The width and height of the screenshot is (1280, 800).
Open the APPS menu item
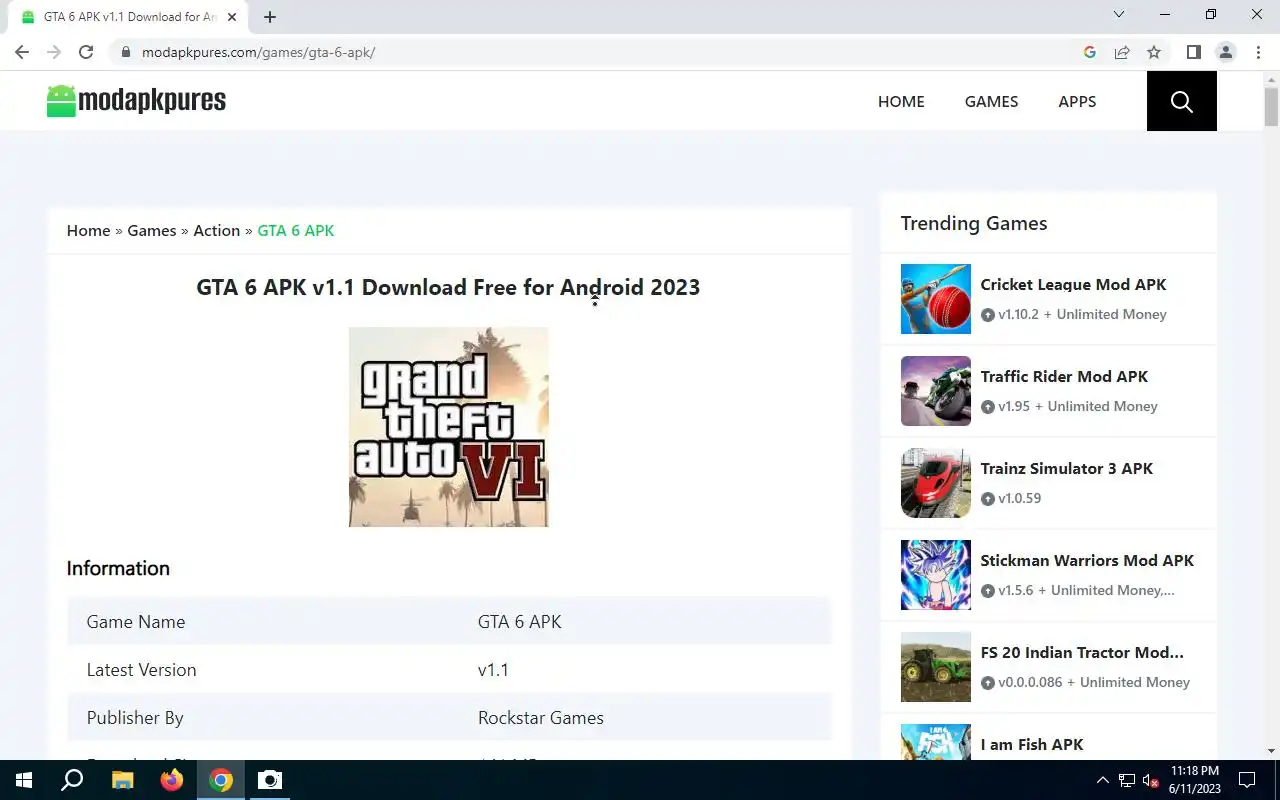[1077, 101]
